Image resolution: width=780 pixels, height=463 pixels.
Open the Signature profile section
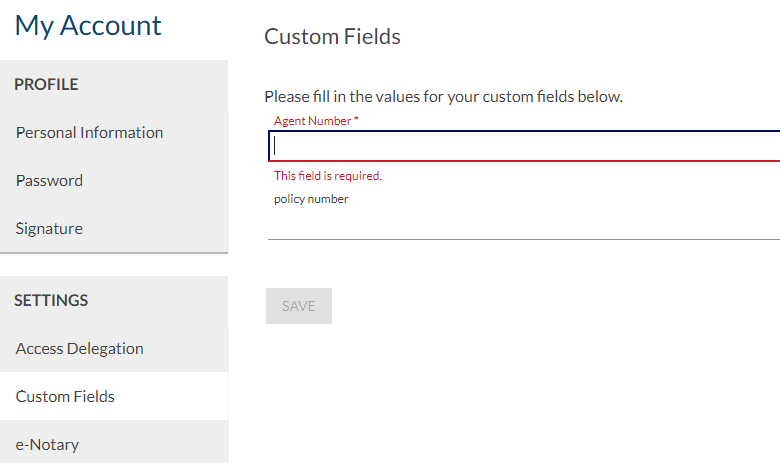coord(114,228)
